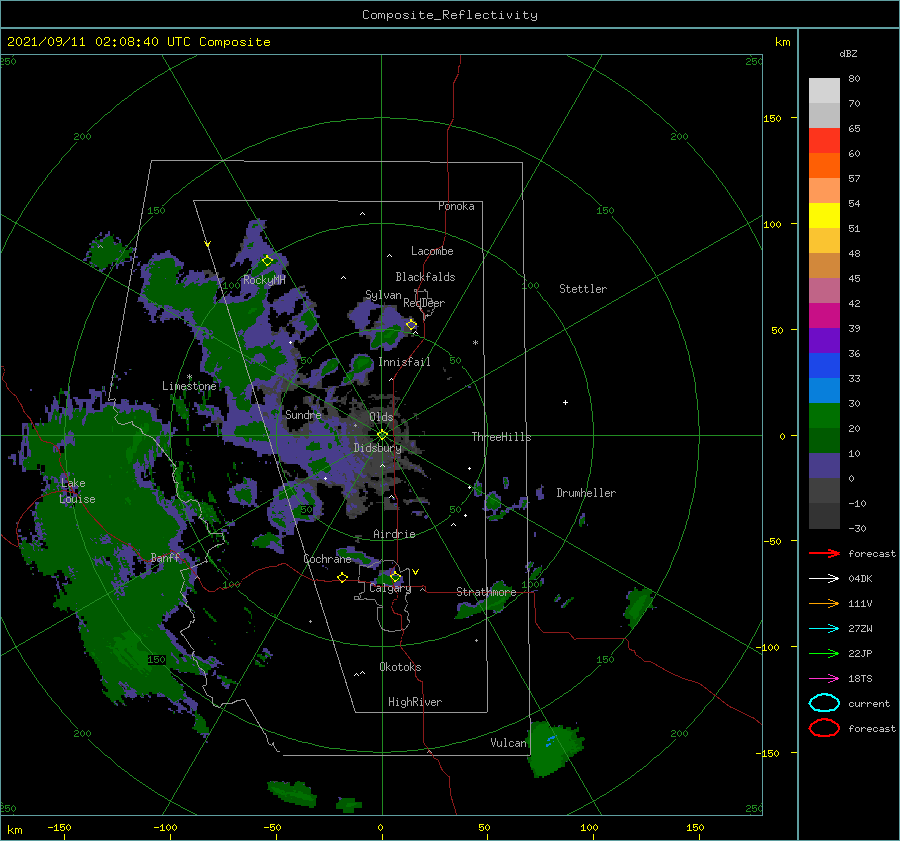Click the dBZ legend heading
The image size is (900, 841).
coord(848,54)
